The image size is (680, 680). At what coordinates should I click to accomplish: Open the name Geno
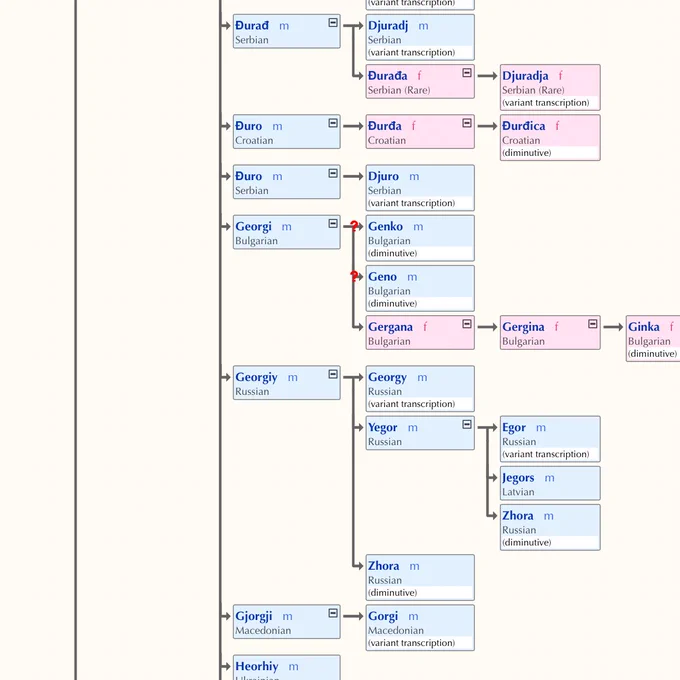tap(382, 277)
